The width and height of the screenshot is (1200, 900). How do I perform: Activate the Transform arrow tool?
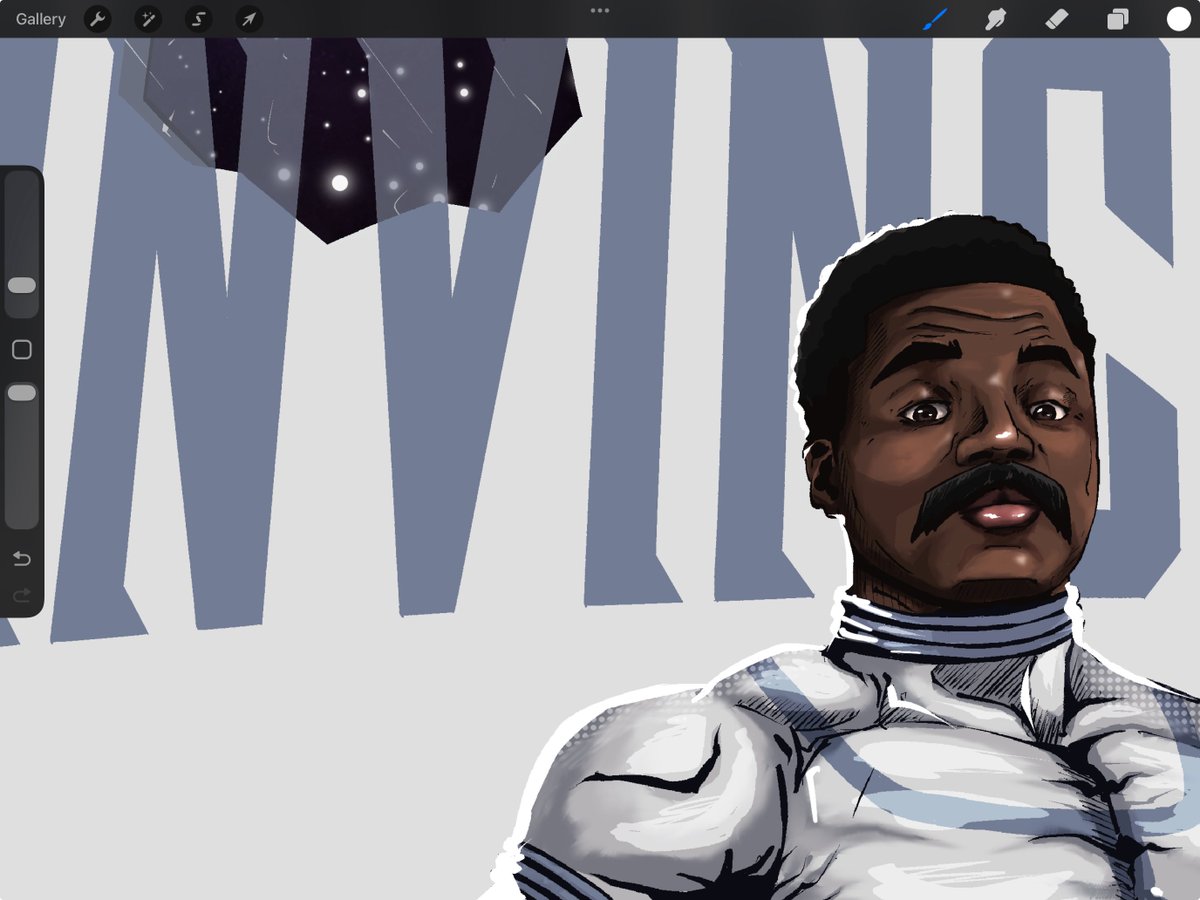coord(249,19)
